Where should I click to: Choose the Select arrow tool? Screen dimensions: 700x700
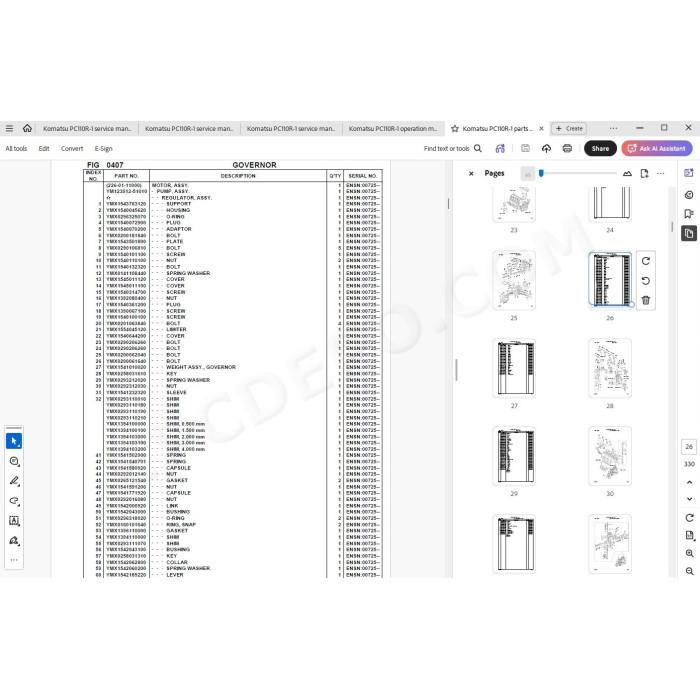pos(14,441)
